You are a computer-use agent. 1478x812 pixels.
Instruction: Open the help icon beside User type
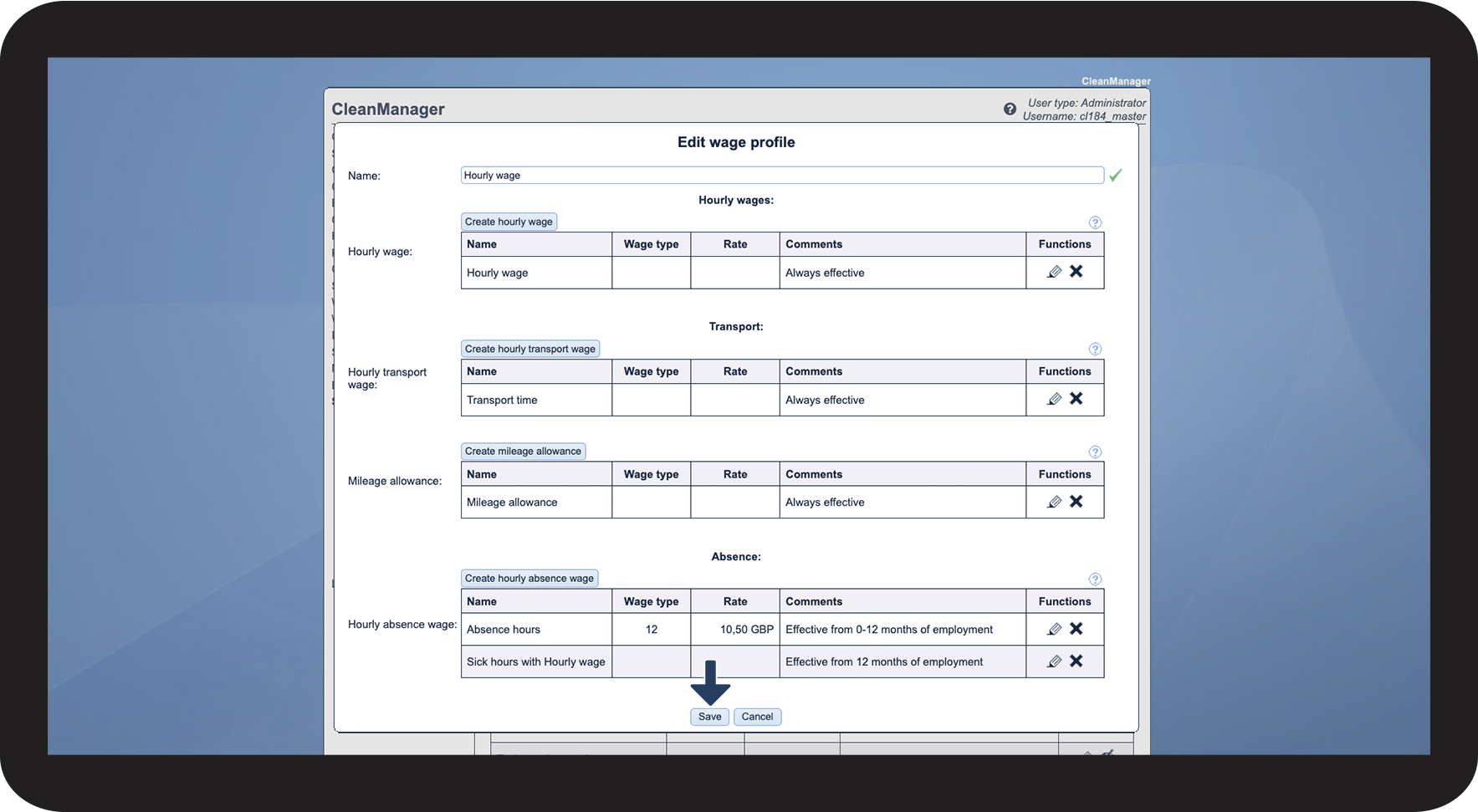pyautogui.click(x=1010, y=110)
